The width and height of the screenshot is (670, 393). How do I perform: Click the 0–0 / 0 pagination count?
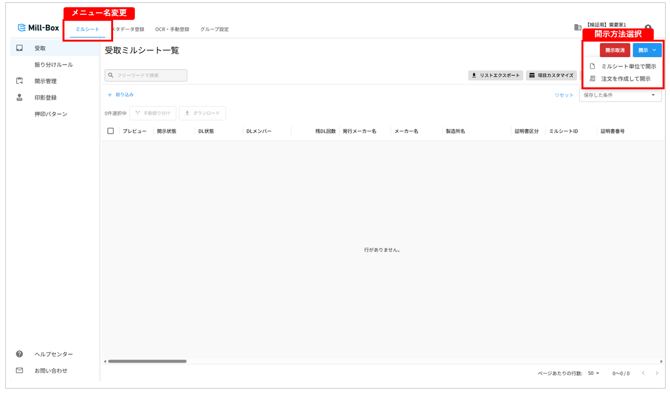click(621, 373)
